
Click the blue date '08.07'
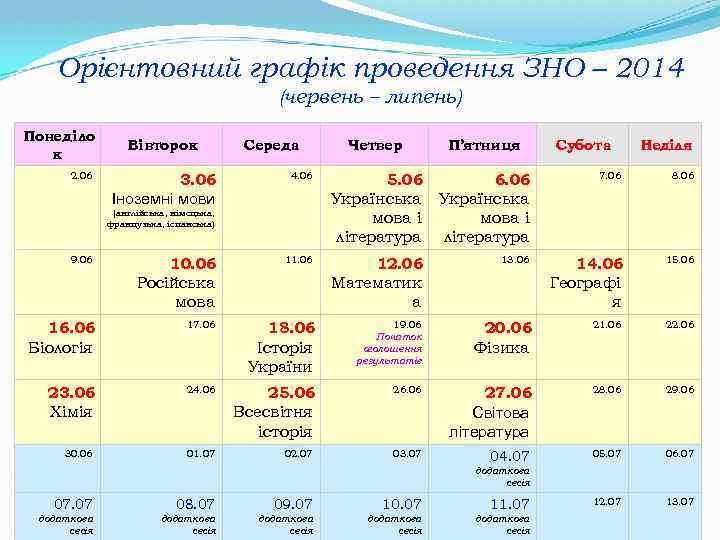coord(195,504)
